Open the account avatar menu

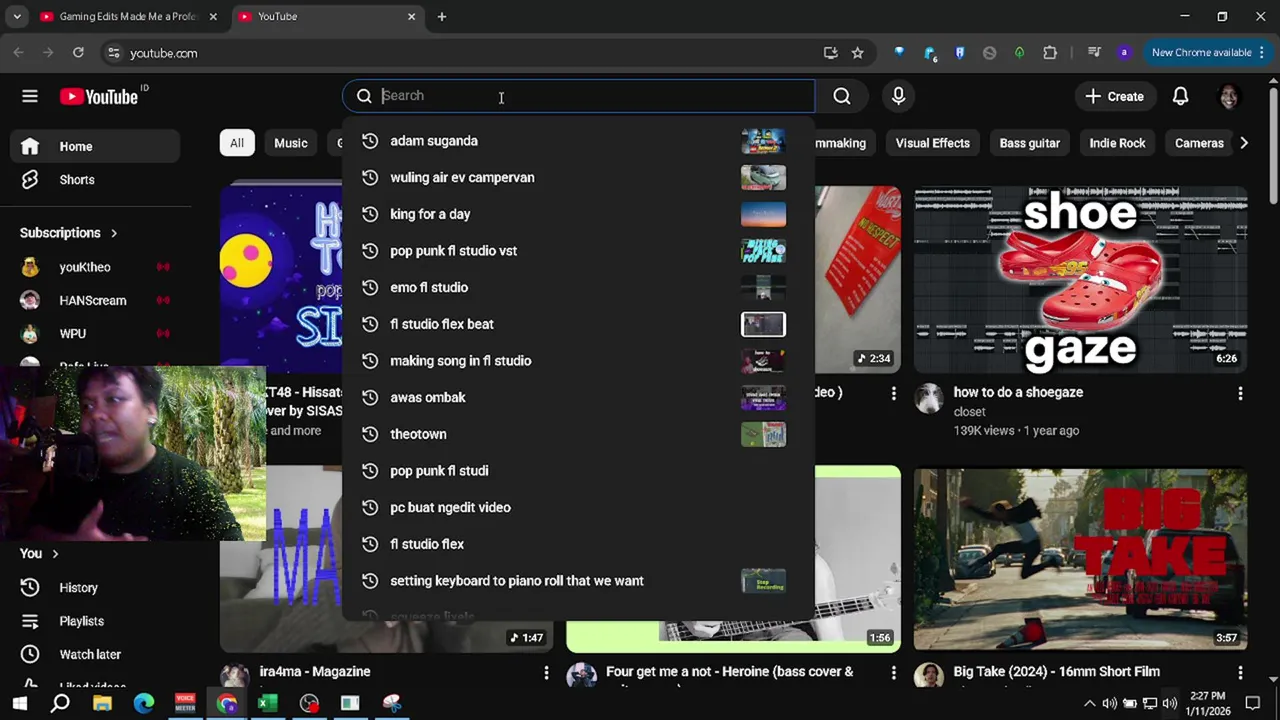point(1228,96)
